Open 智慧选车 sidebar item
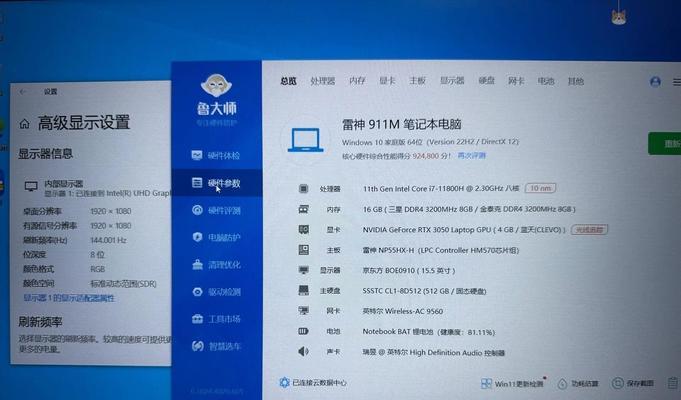The height and width of the screenshot is (400, 681). (216, 346)
